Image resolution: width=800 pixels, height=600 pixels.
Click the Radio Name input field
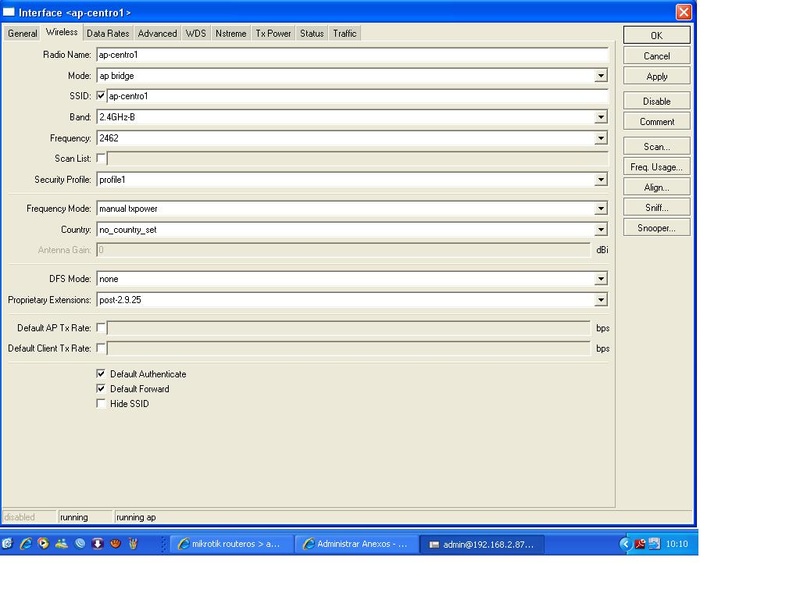(x=352, y=55)
